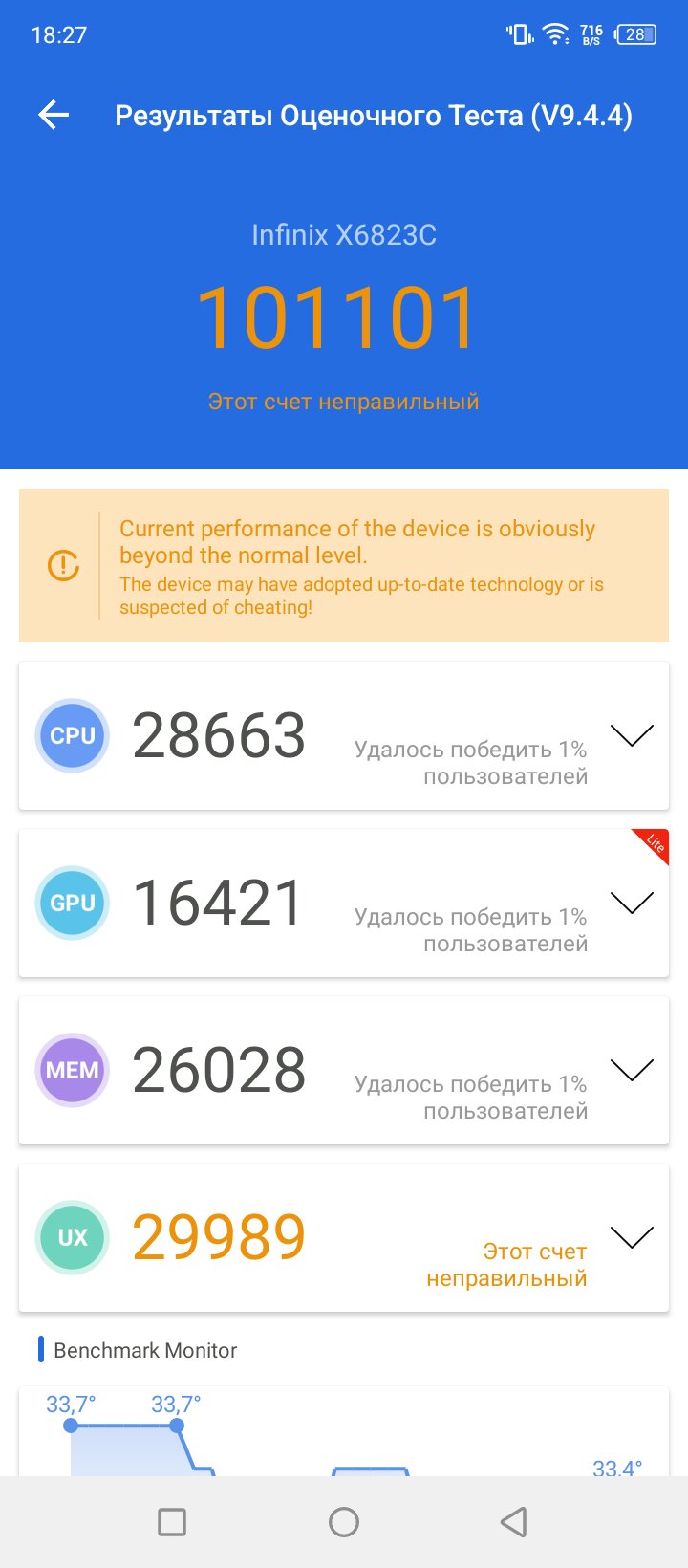Image resolution: width=688 pixels, height=1568 pixels.
Task: Expand the GPU score section
Action: (632, 903)
